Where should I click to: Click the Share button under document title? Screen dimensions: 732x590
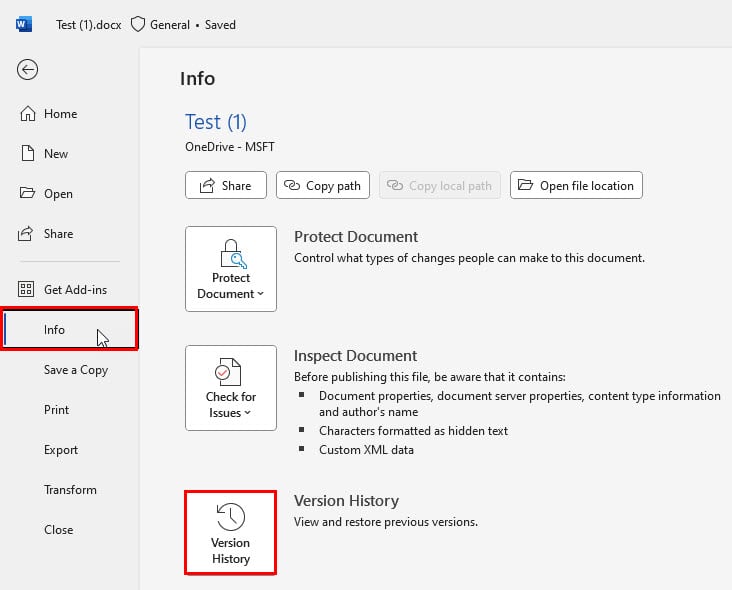tap(225, 185)
